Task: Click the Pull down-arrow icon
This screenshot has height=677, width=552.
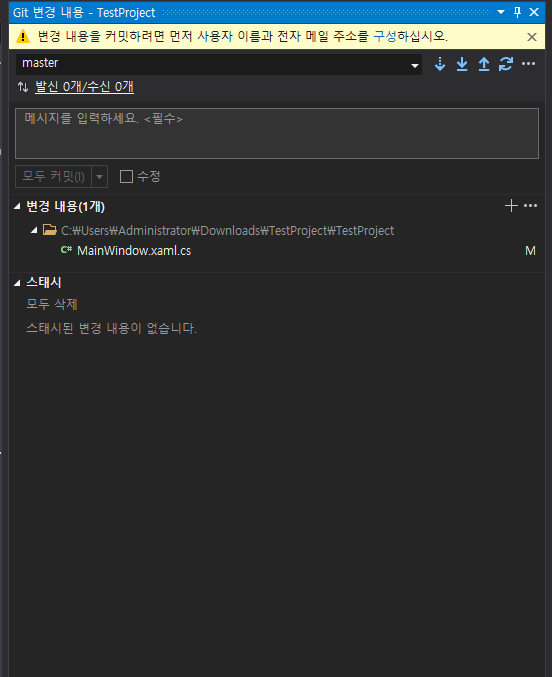Action: [462, 64]
